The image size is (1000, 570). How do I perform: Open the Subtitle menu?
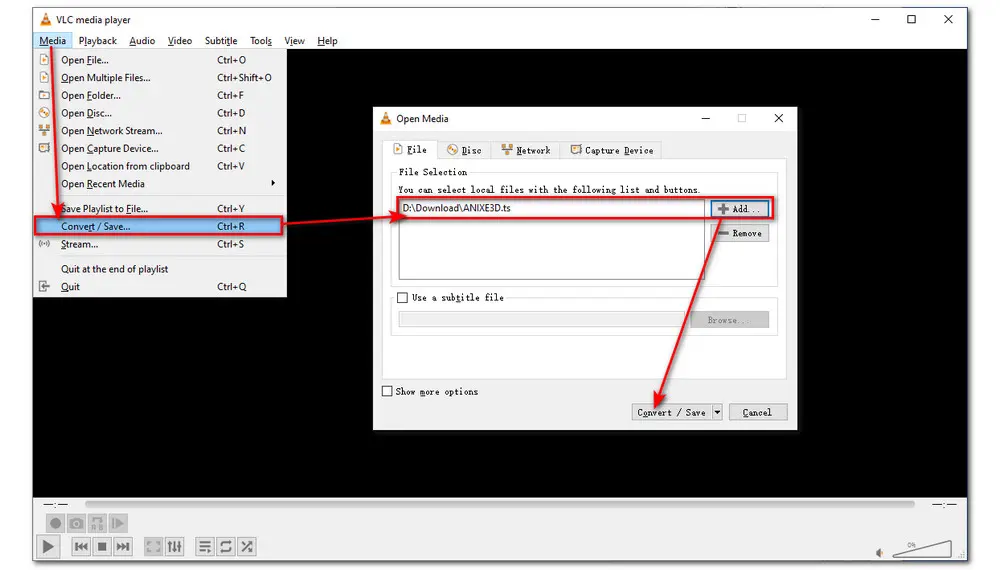[x=221, y=41]
